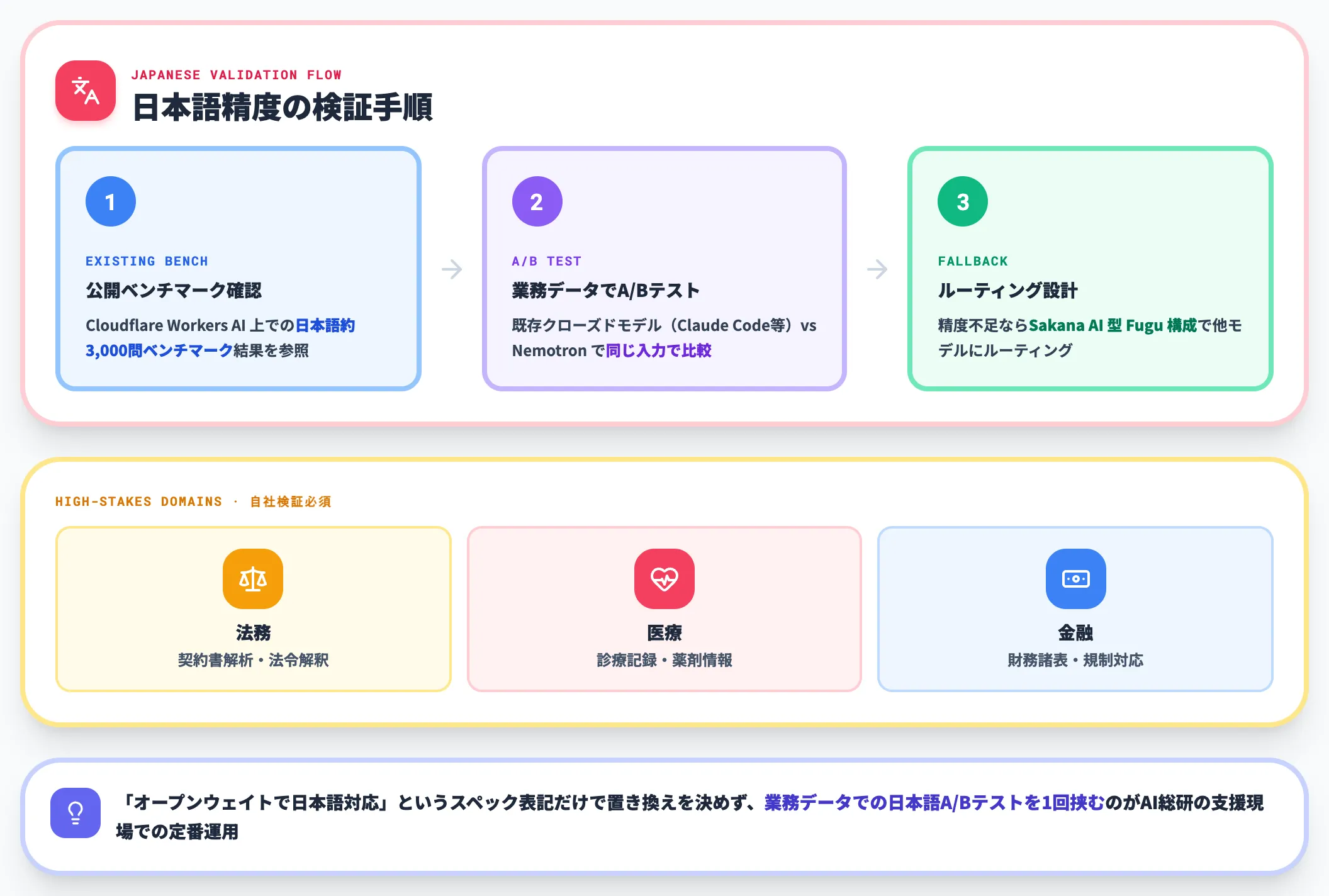This screenshot has height=896, width=1329.
Task: Click the EXISTING BENCH label
Action: [147, 261]
